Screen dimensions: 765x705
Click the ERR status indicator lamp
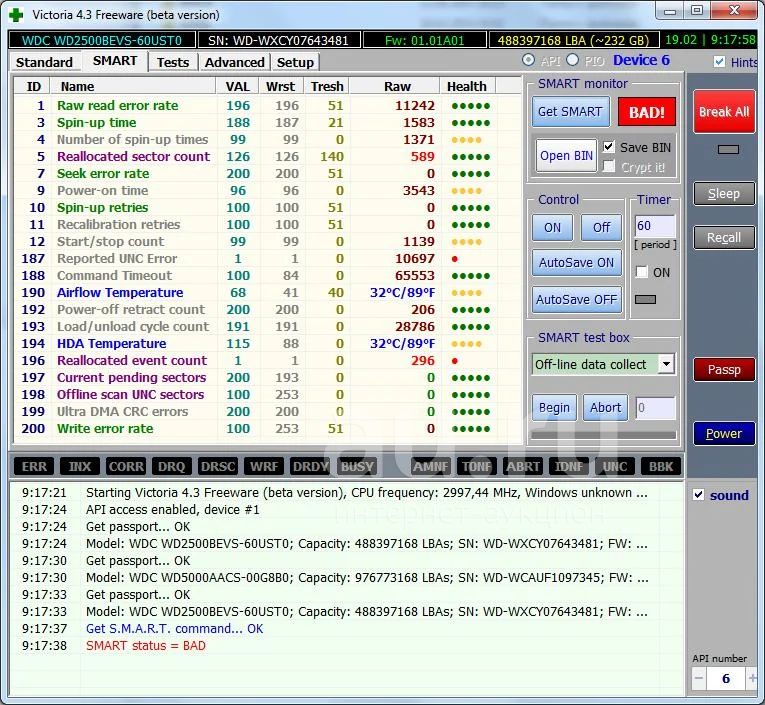34,467
